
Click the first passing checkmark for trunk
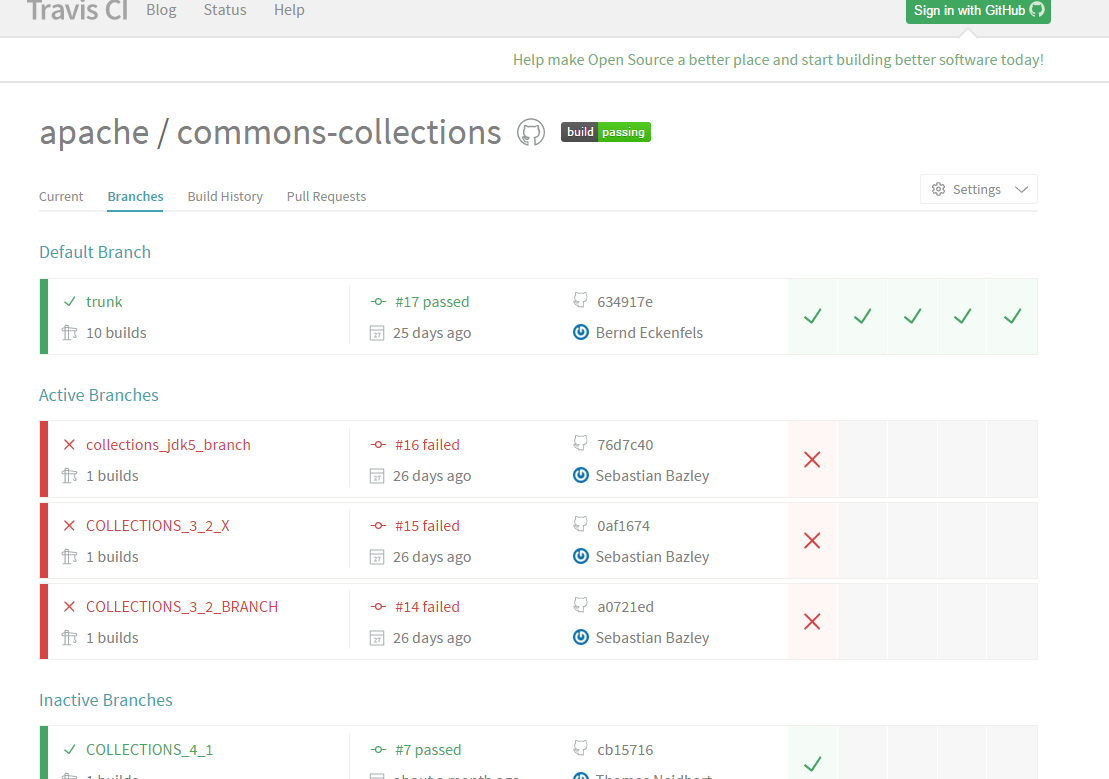coord(813,316)
